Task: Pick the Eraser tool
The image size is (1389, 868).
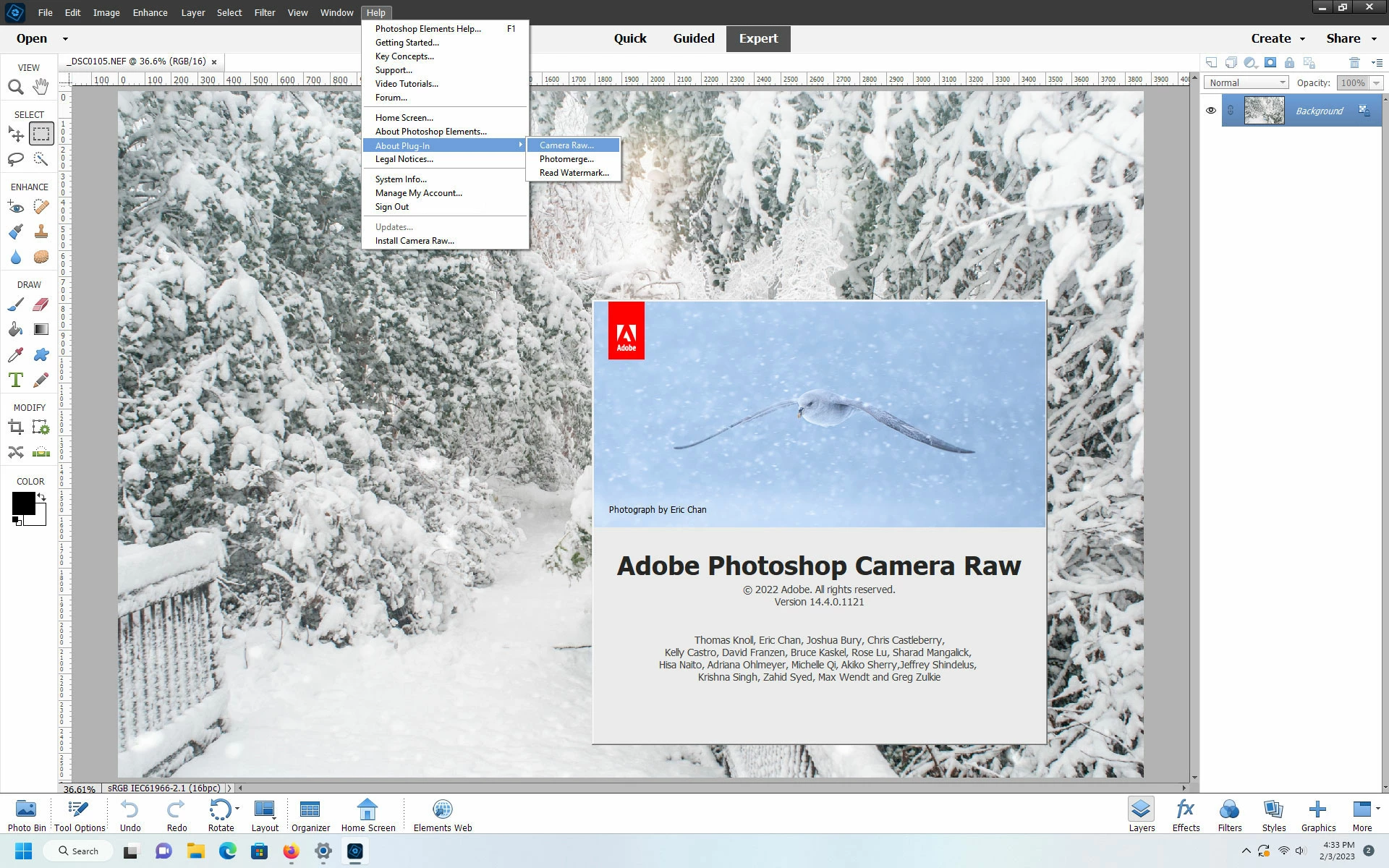Action: pos(41,305)
